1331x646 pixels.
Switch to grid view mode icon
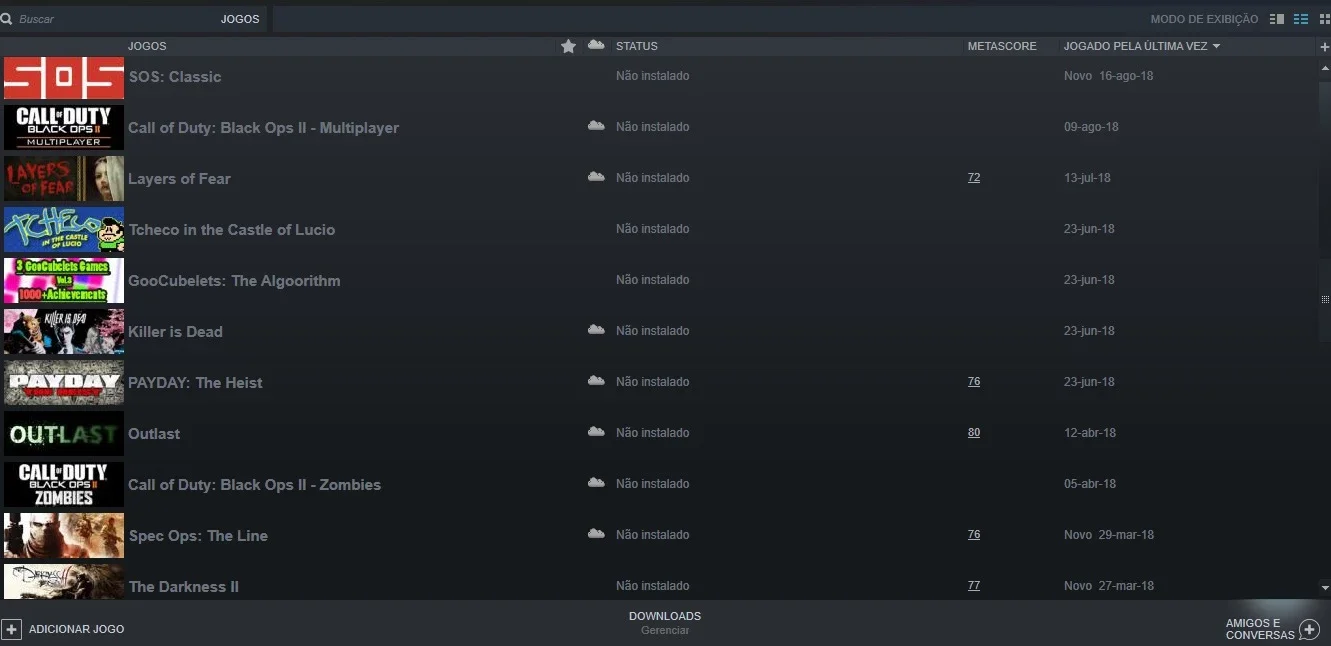pos(1323,19)
